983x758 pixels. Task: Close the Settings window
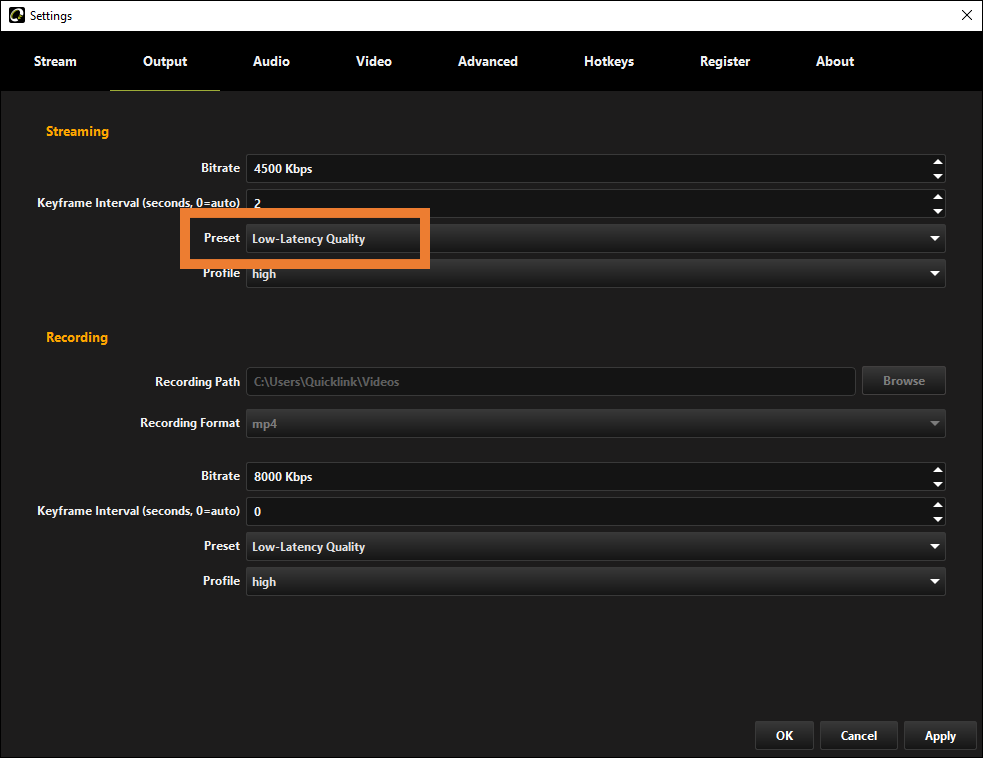pos(967,15)
